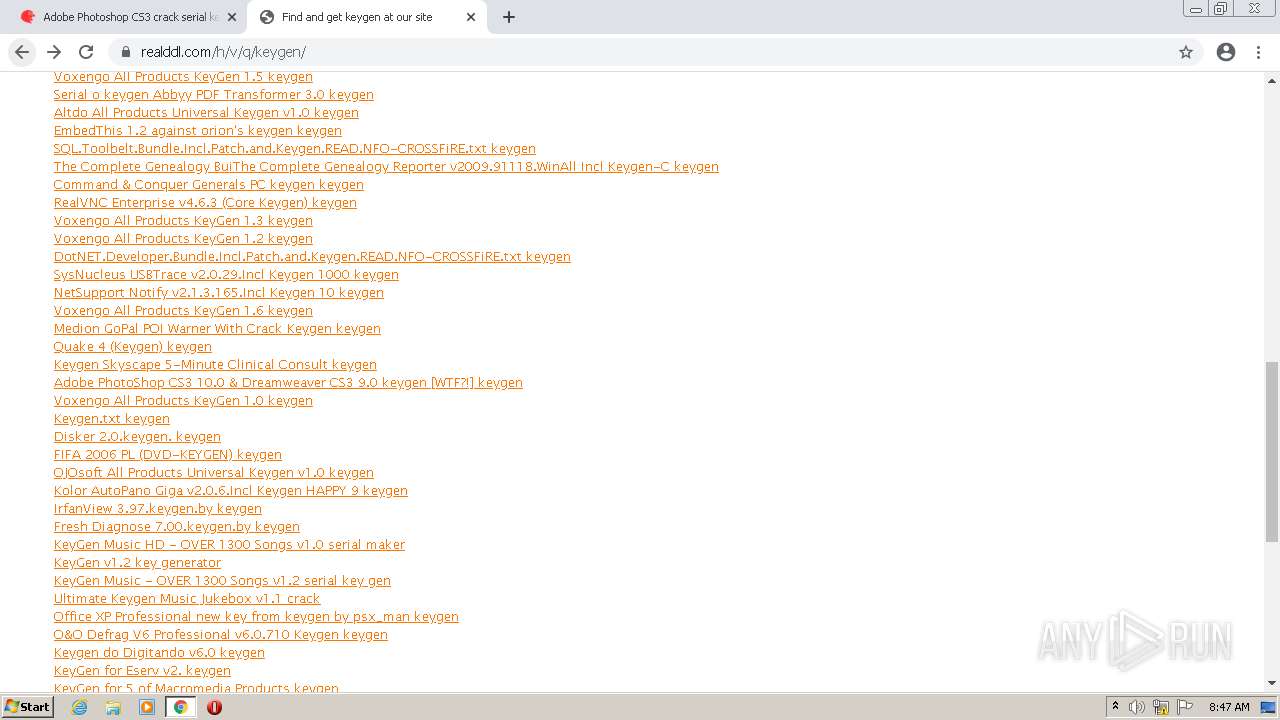The width and height of the screenshot is (1280, 720).
Task: Open 'Medion GoPal POI Warner With Crack' link
Action: [x=217, y=329]
